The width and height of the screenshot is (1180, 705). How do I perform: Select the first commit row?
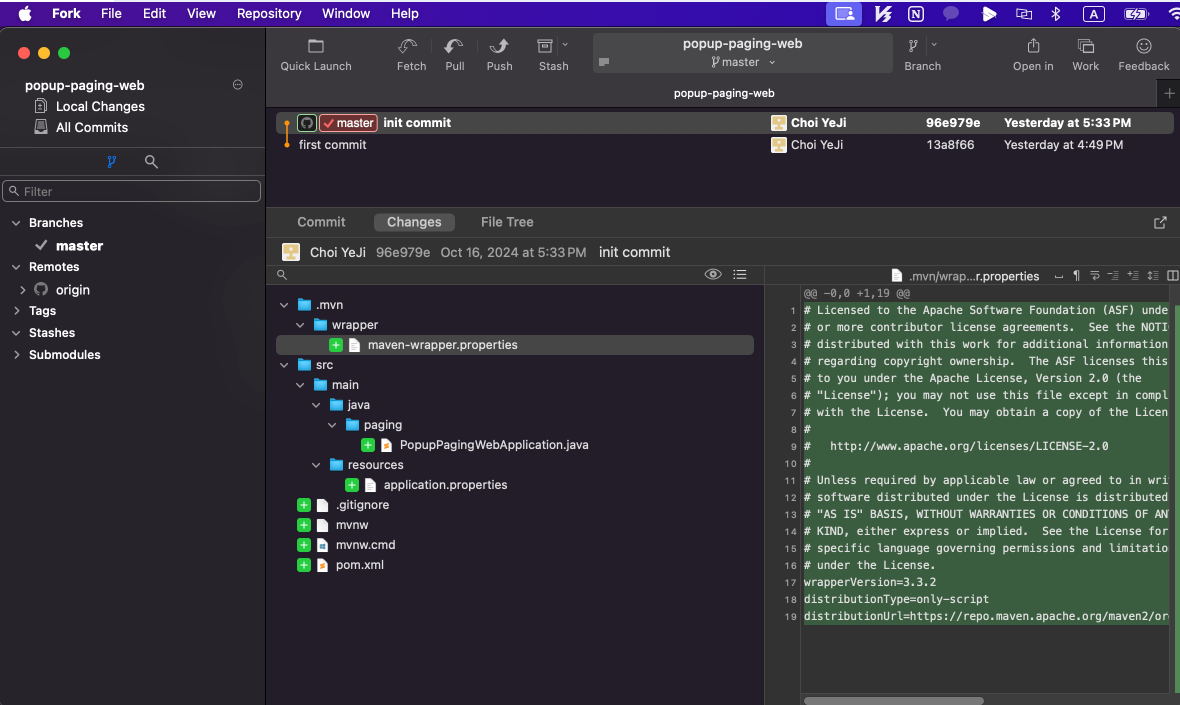(x=723, y=144)
